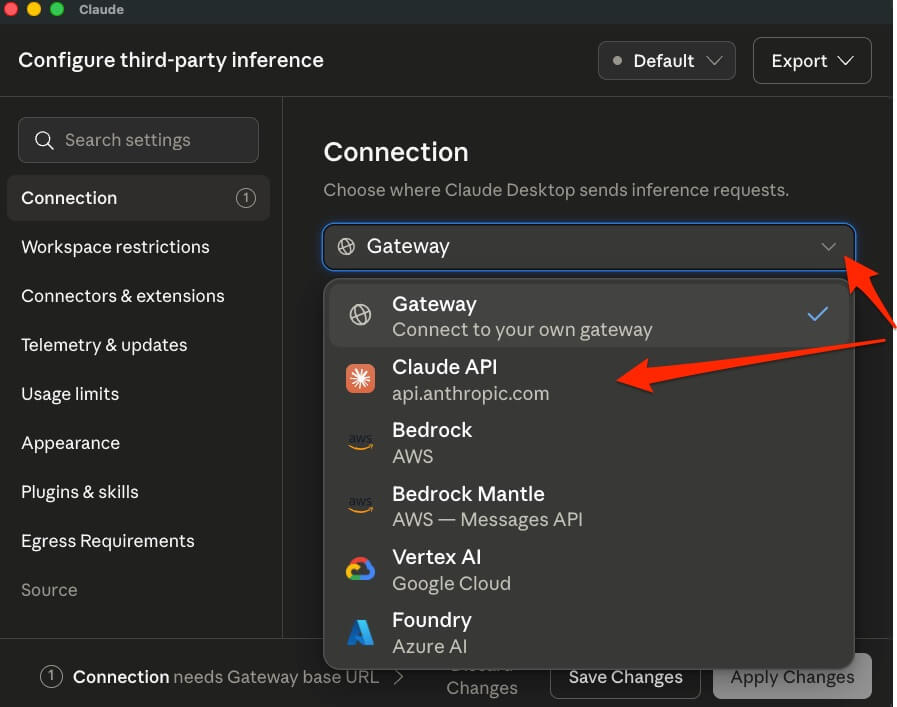Viewport: 897px width, 707px height.
Task: Choose Bedrock AWS option
Action: pos(589,443)
